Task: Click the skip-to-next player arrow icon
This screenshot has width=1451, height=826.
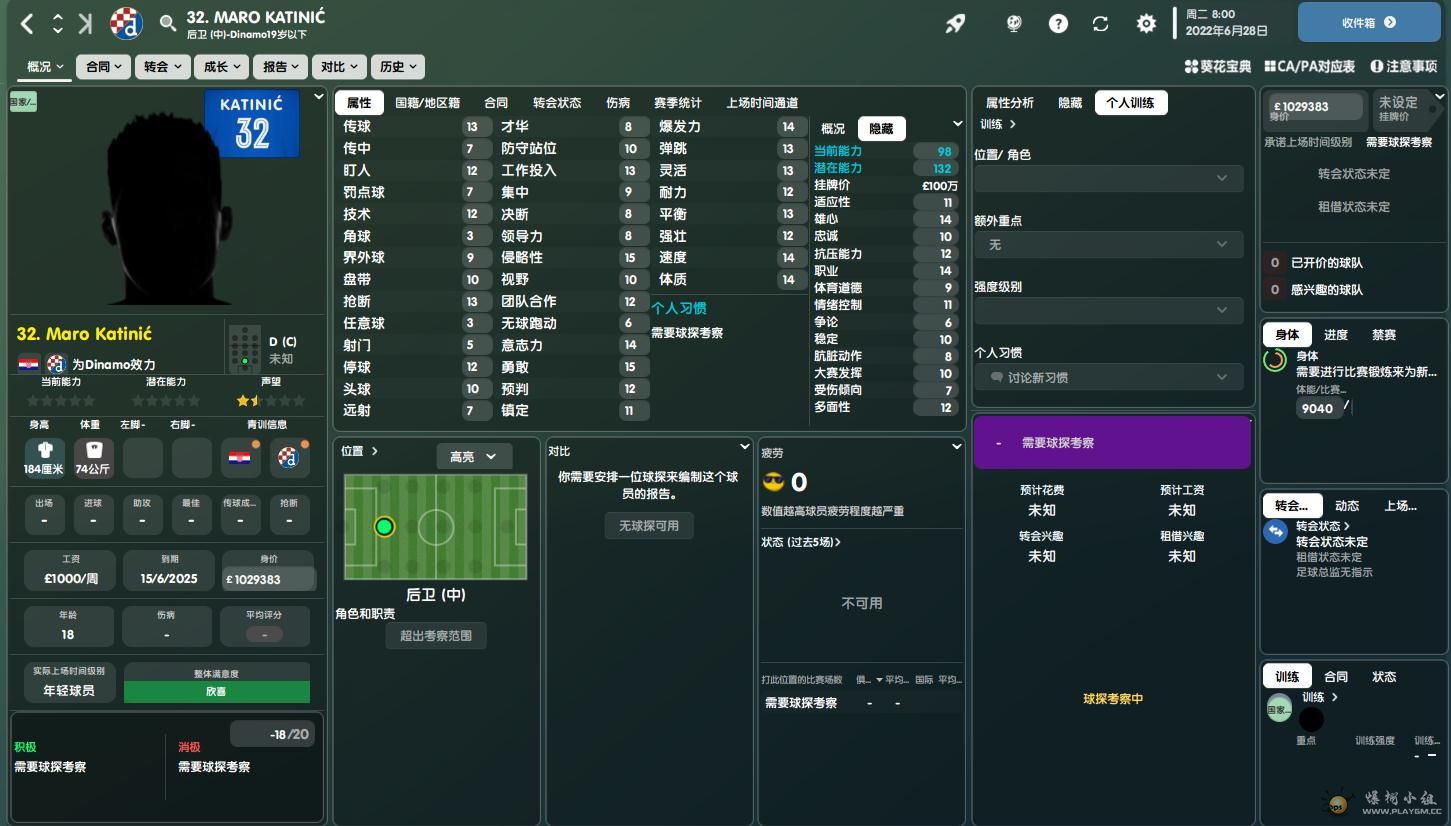Action: [86, 23]
